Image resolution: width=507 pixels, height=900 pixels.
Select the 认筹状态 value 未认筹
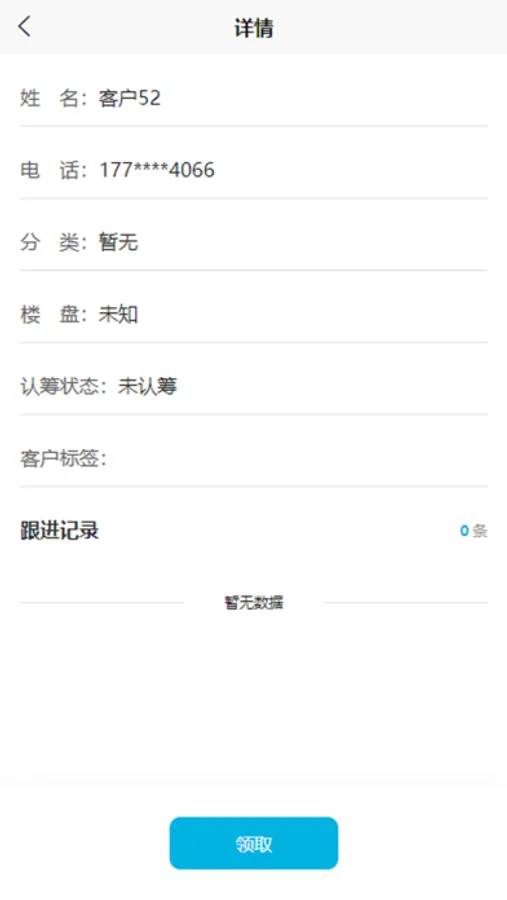pos(148,386)
